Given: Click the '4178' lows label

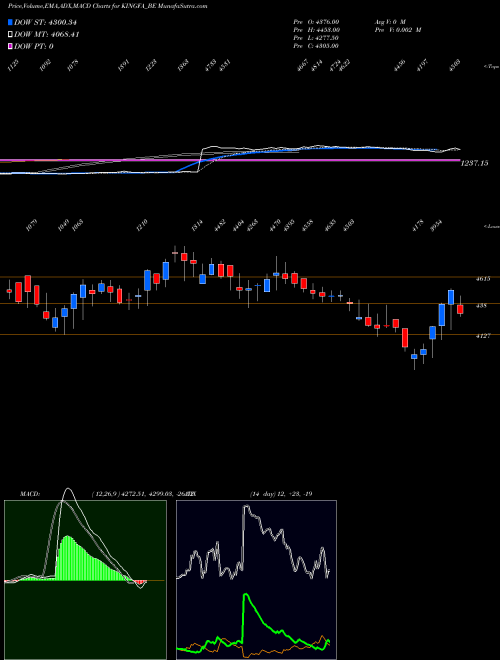Looking at the screenshot, I should tap(417, 226).
